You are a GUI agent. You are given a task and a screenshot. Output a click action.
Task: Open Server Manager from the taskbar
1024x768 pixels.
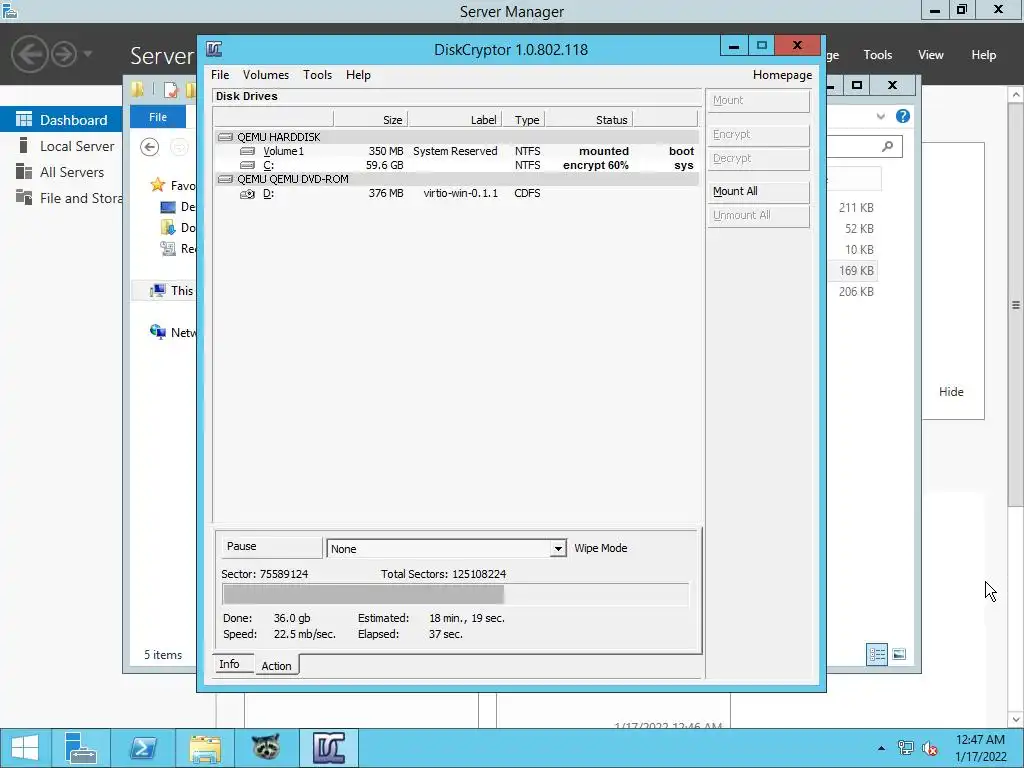point(82,748)
